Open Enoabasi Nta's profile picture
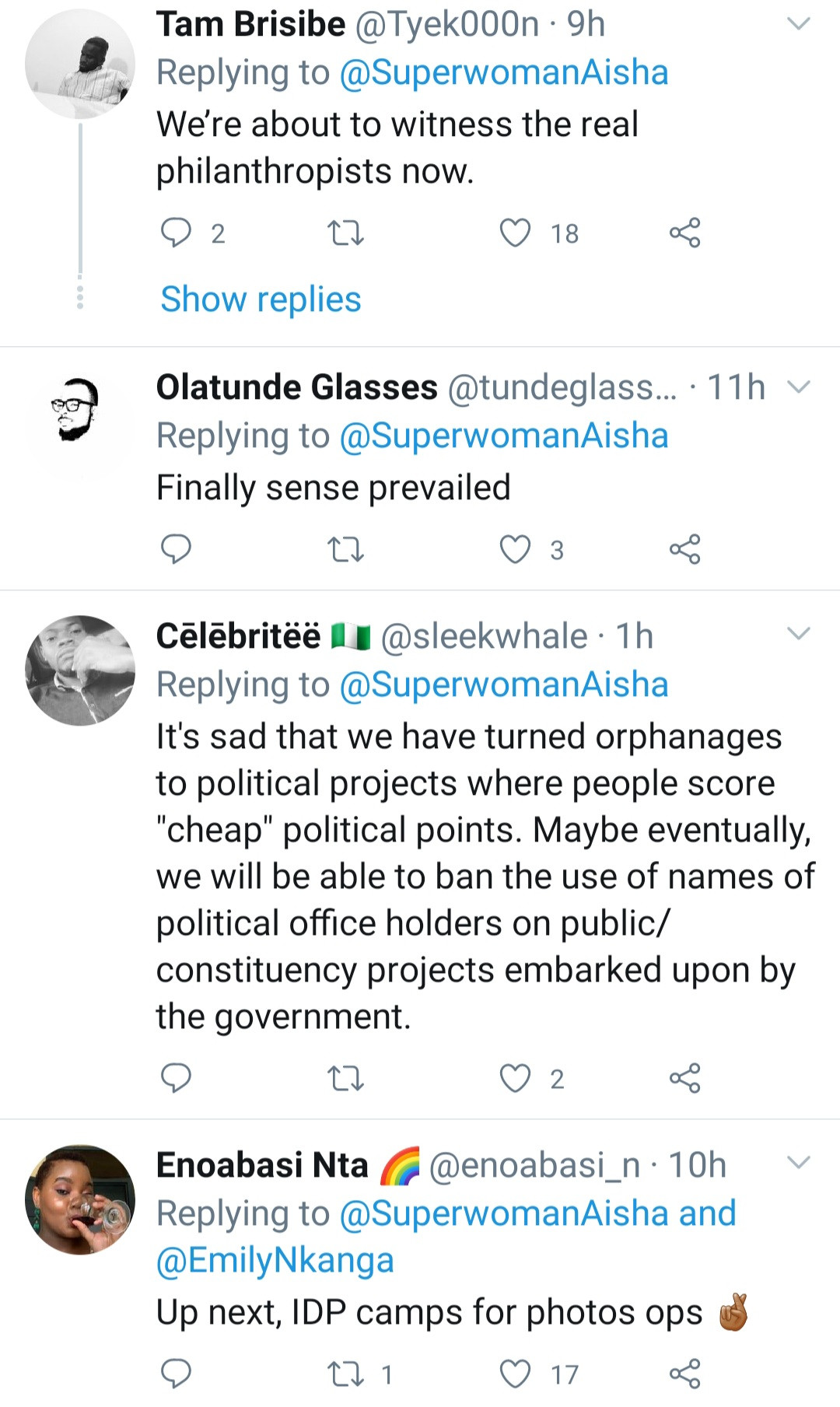Screen dimensions: 840x1407 pyautogui.click(x=80, y=1199)
